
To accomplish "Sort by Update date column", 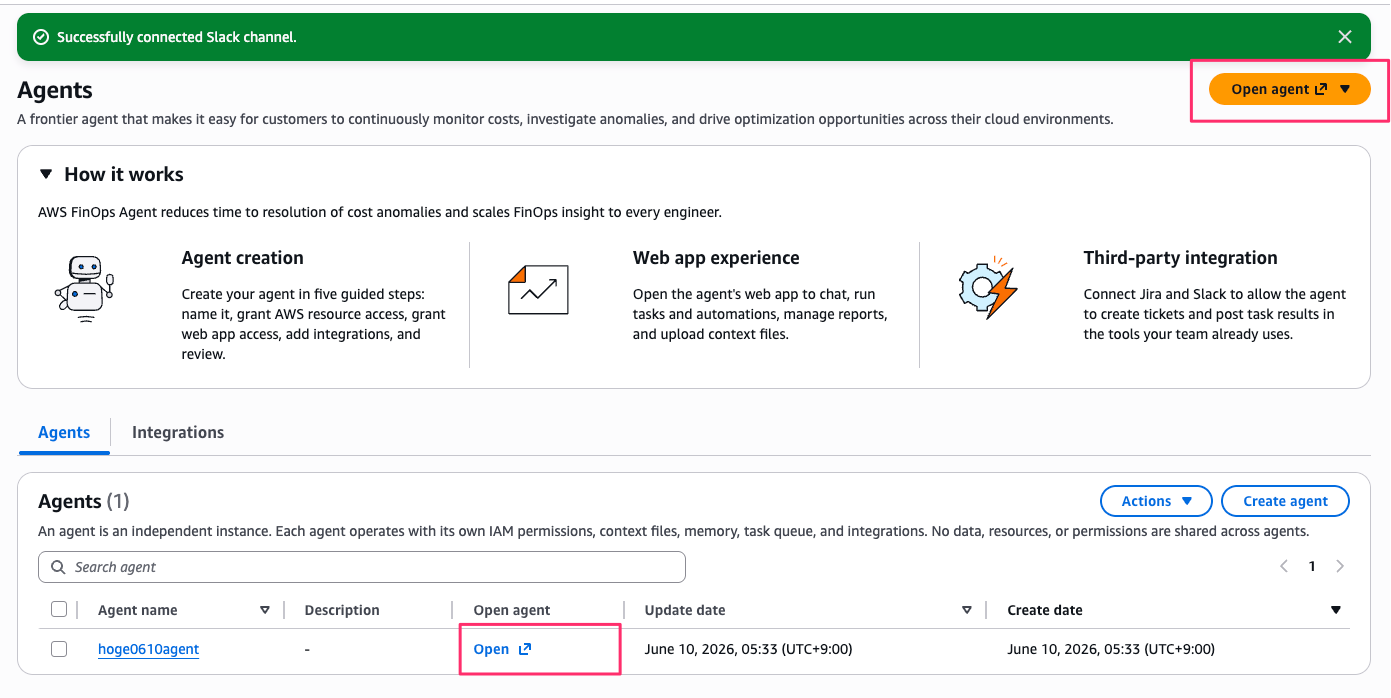I will click(x=967, y=610).
